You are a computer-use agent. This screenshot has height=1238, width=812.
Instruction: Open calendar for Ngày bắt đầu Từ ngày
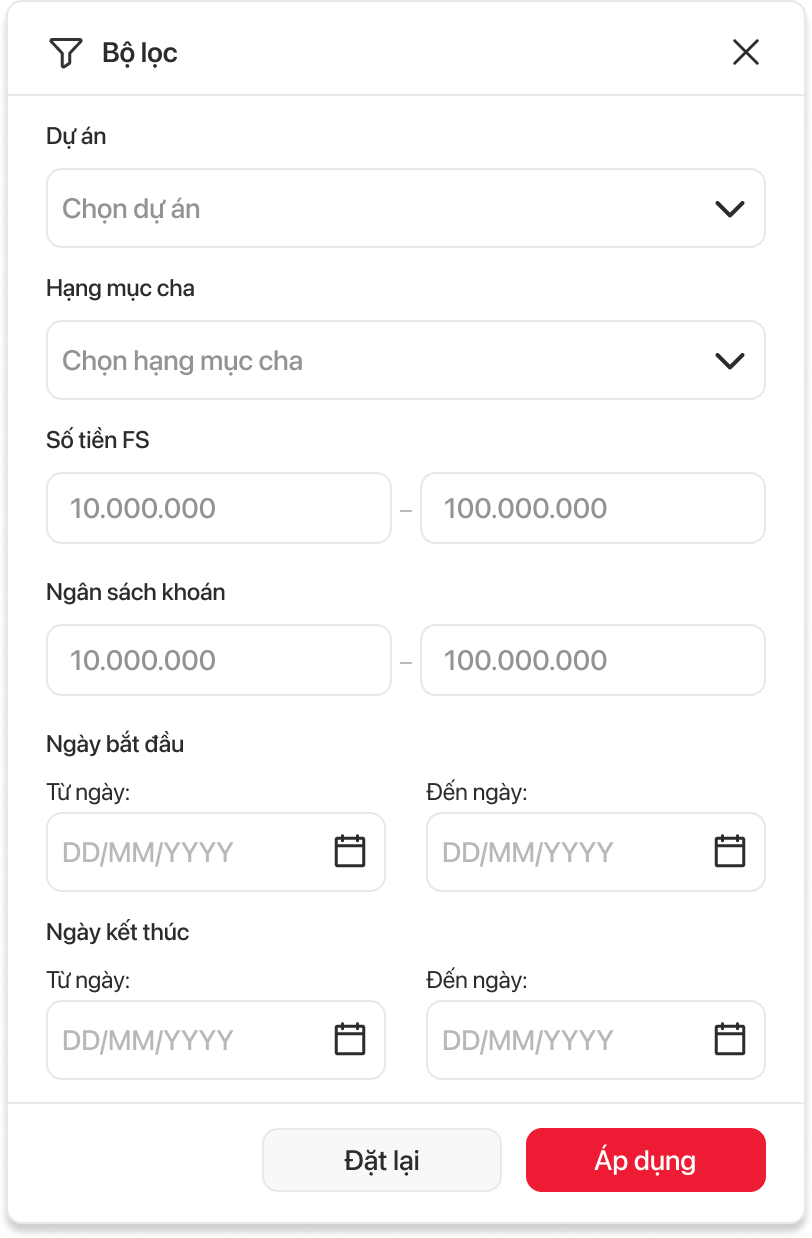(x=349, y=851)
